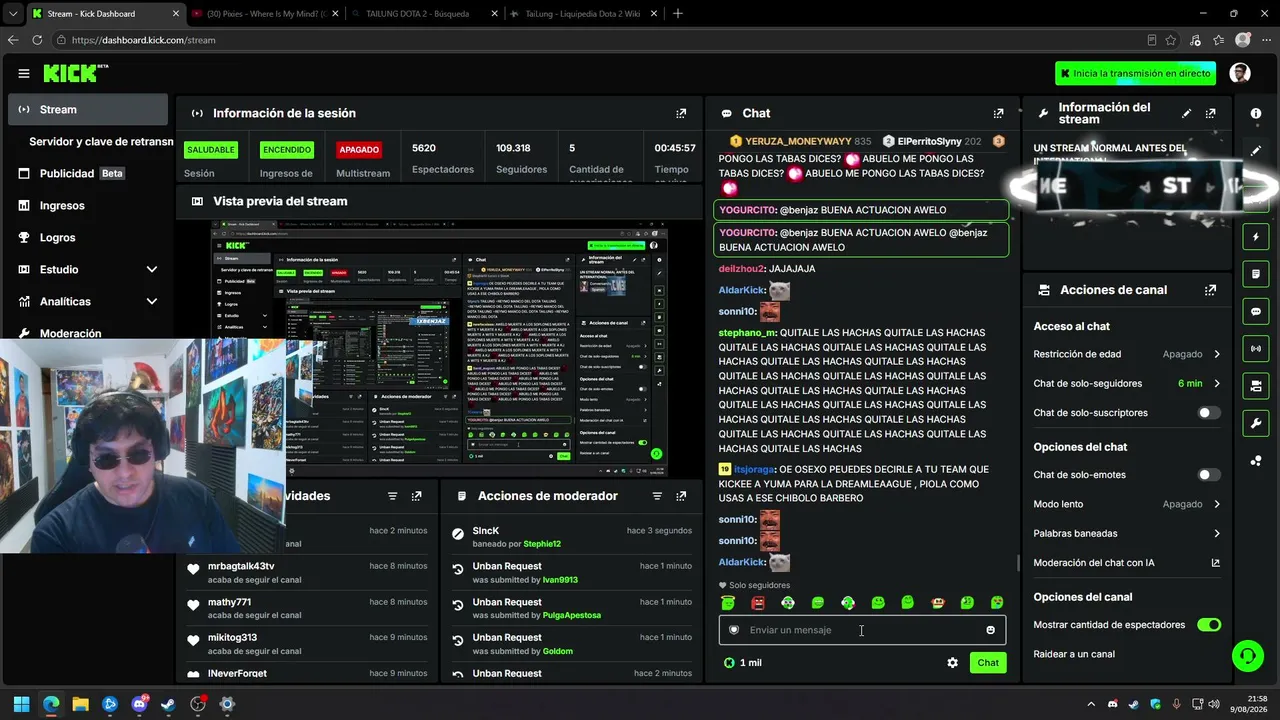Image resolution: width=1280 pixels, height=720 pixels.
Task: Reload the page with the refresh button
Action: [x=37, y=40]
